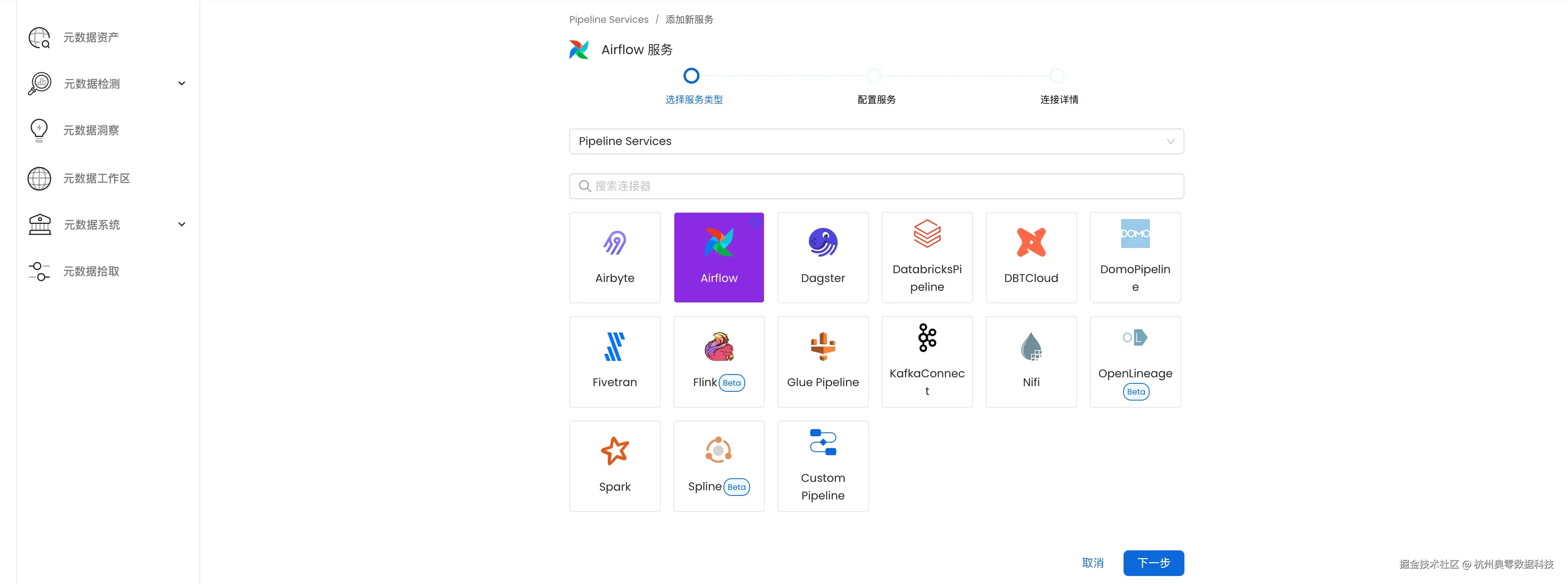Viewport: 1568px width, 584px height.
Task: Select the KafkaConnect connector
Action: pyautogui.click(x=927, y=361)
